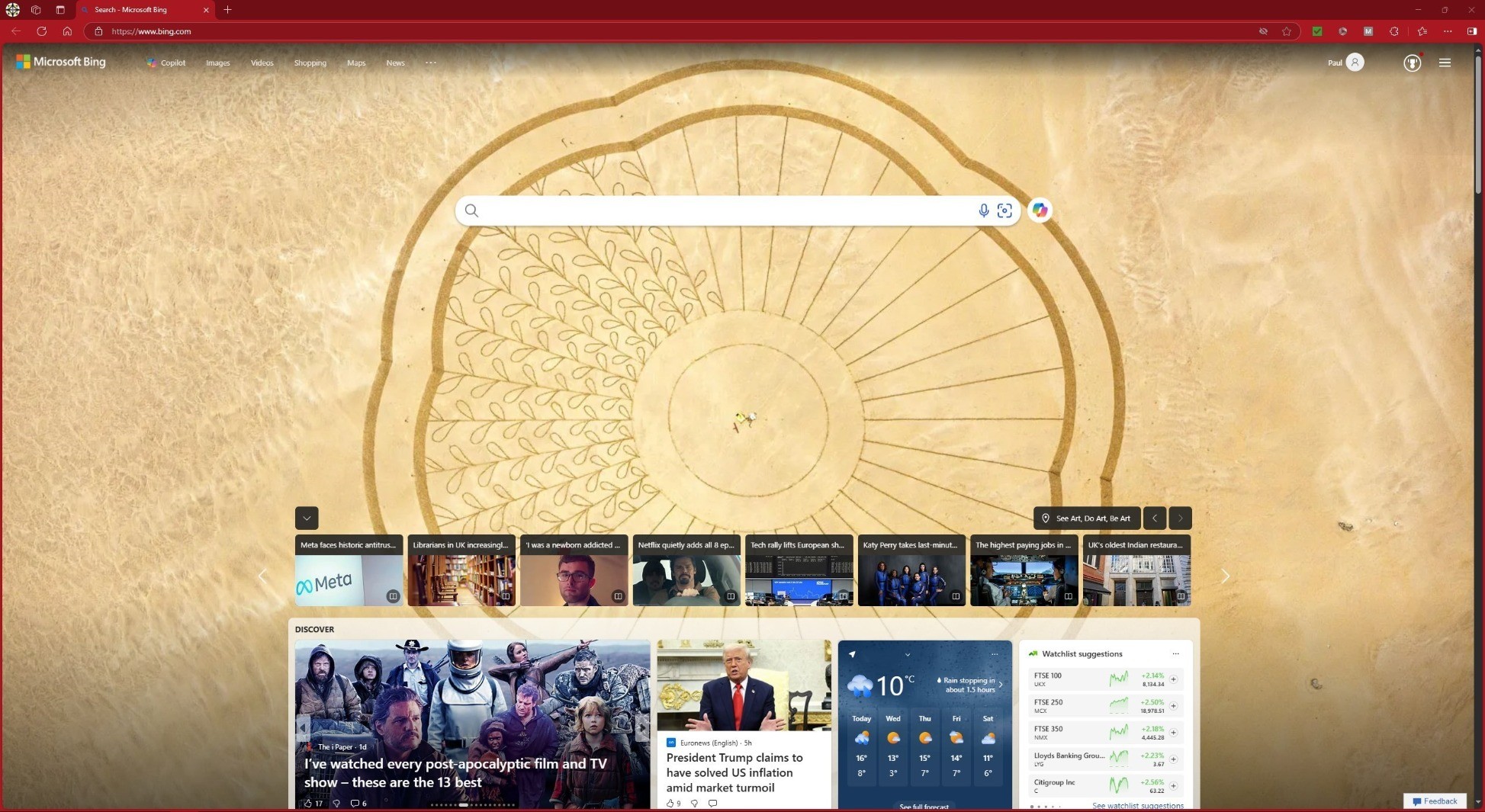Image resolution: width=1485 pixels, height=812 pixels.
Task: Add FTSE 250 to watchlist
Action: click(1174, 706)
